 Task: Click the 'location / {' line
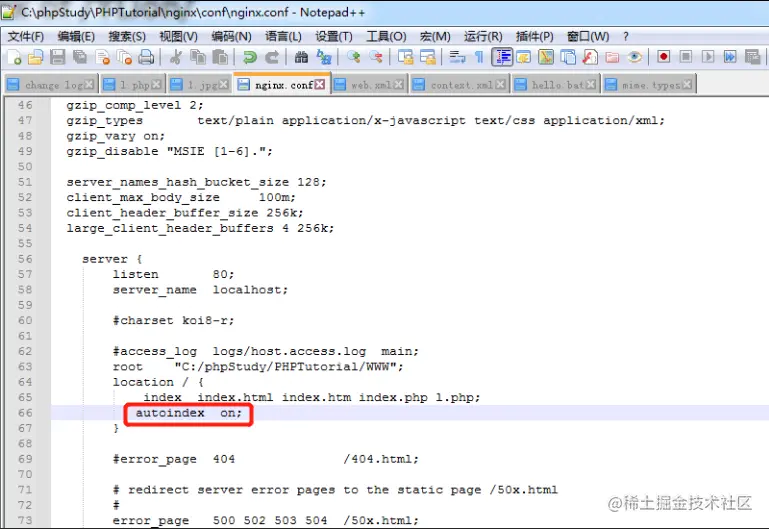coord(158,382)
